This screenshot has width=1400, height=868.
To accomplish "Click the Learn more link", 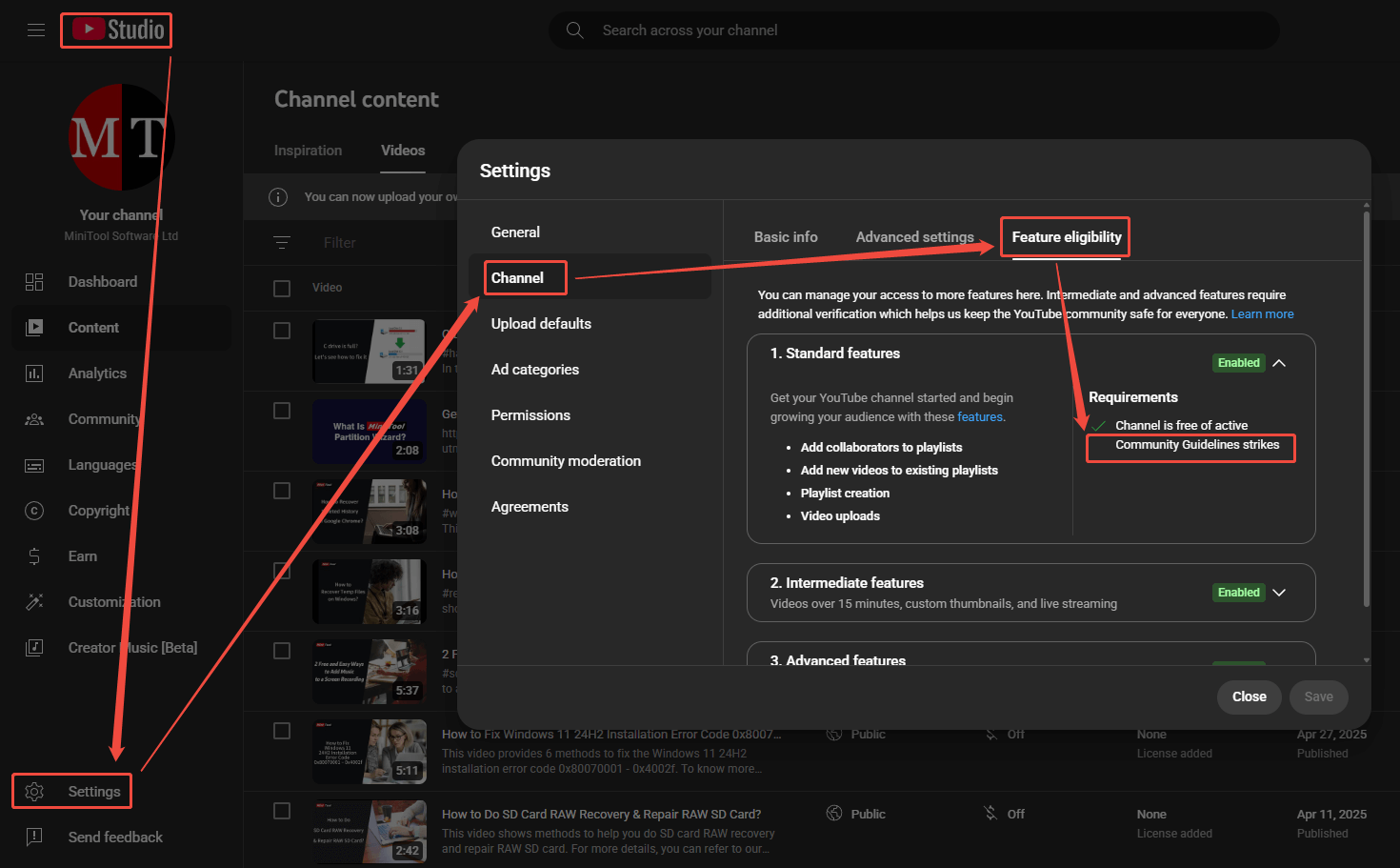I will point(1262,313).
